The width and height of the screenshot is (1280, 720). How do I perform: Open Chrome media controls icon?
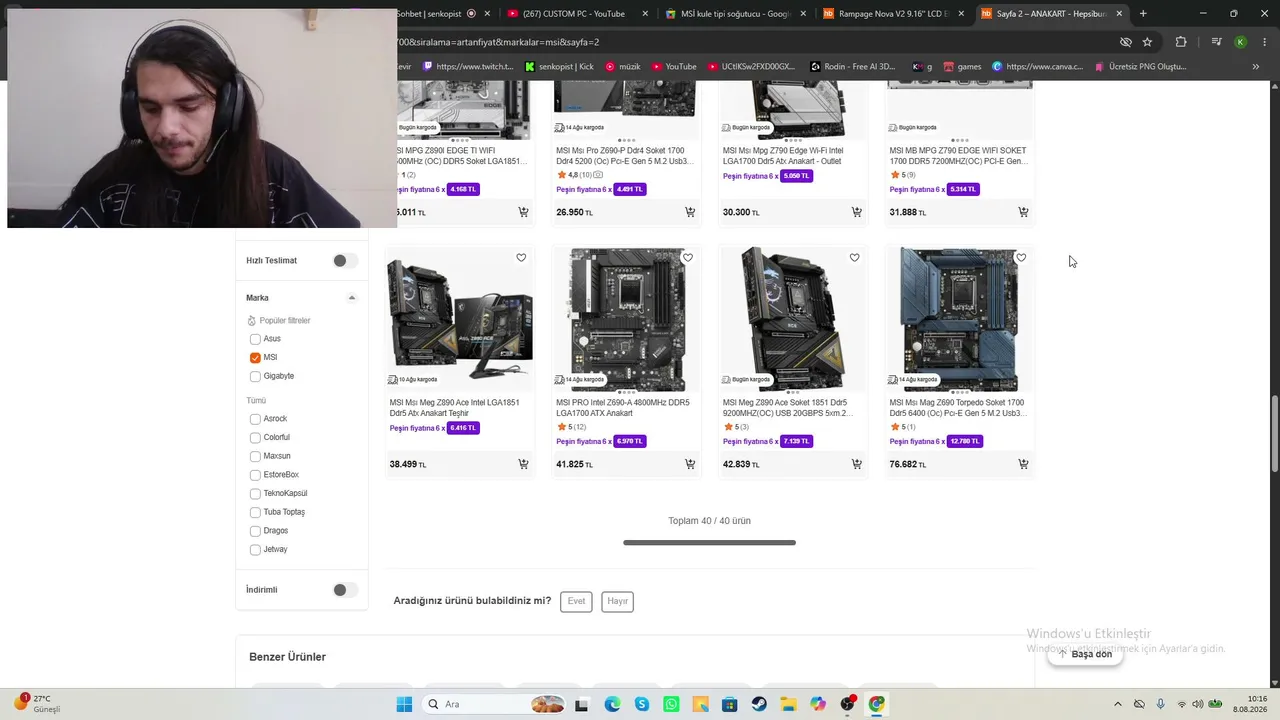click(x=1216, y=42)
